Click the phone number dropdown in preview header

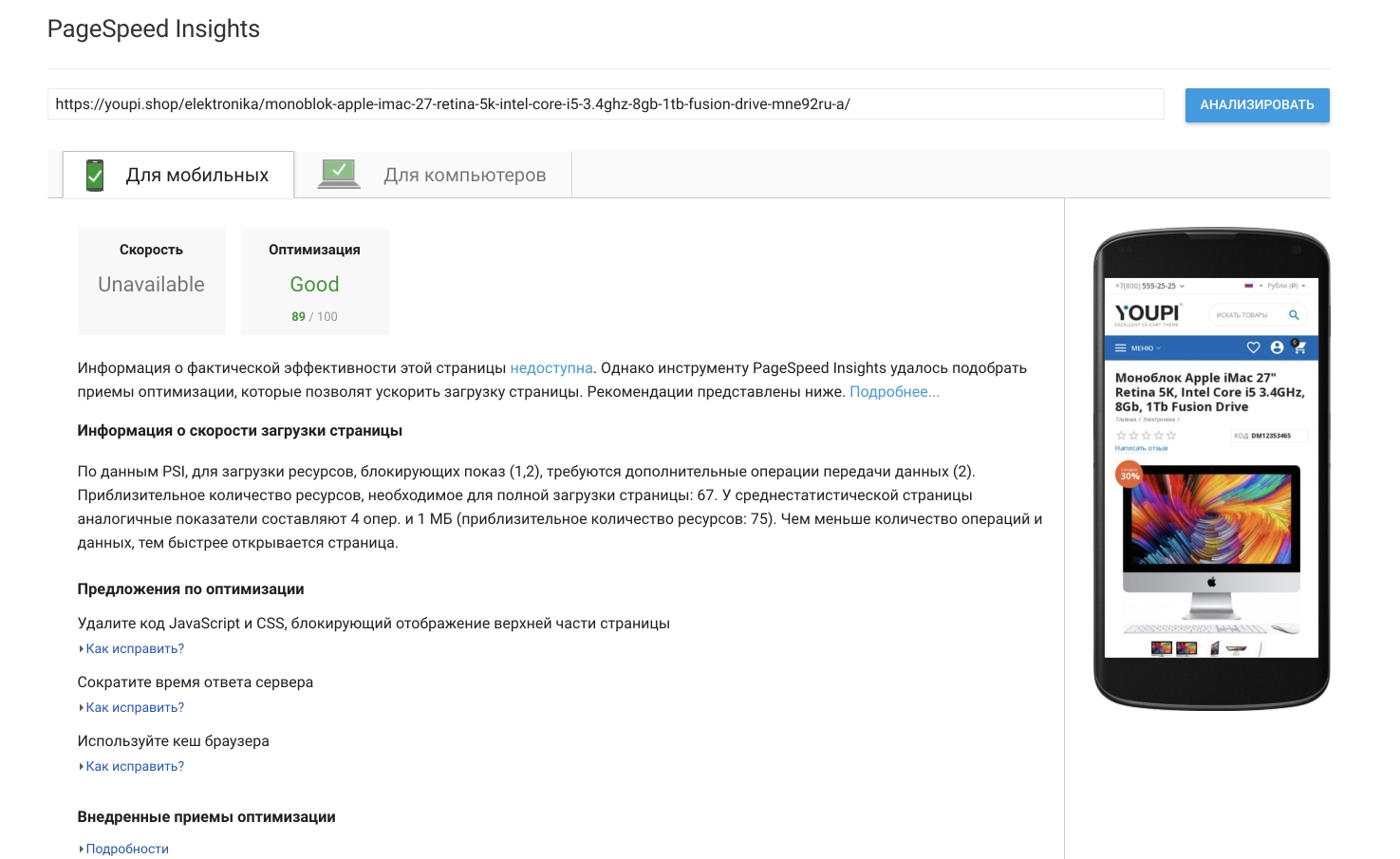[x=1150, y=286]
